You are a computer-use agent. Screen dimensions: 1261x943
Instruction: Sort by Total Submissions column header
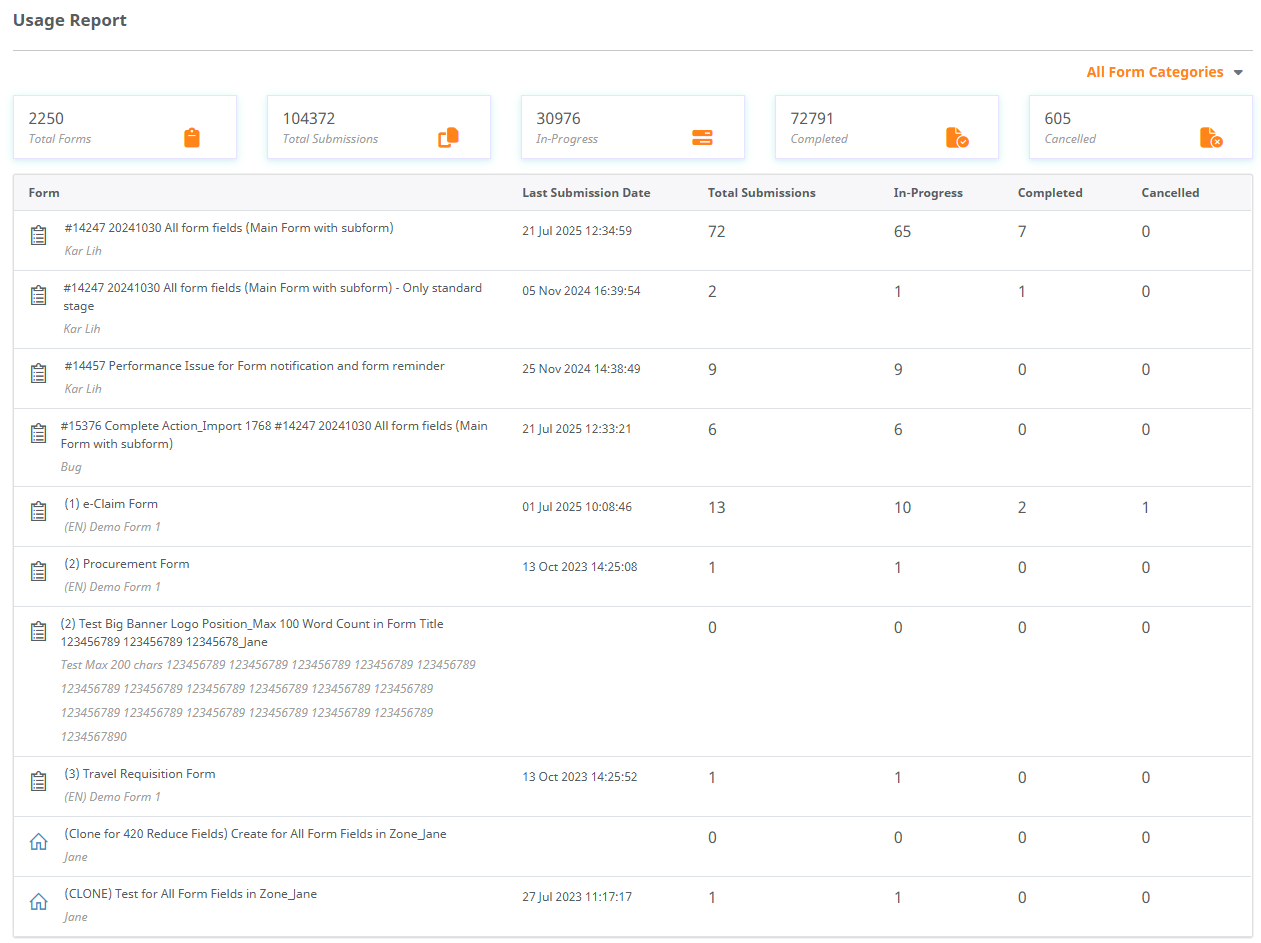[761, 193]
